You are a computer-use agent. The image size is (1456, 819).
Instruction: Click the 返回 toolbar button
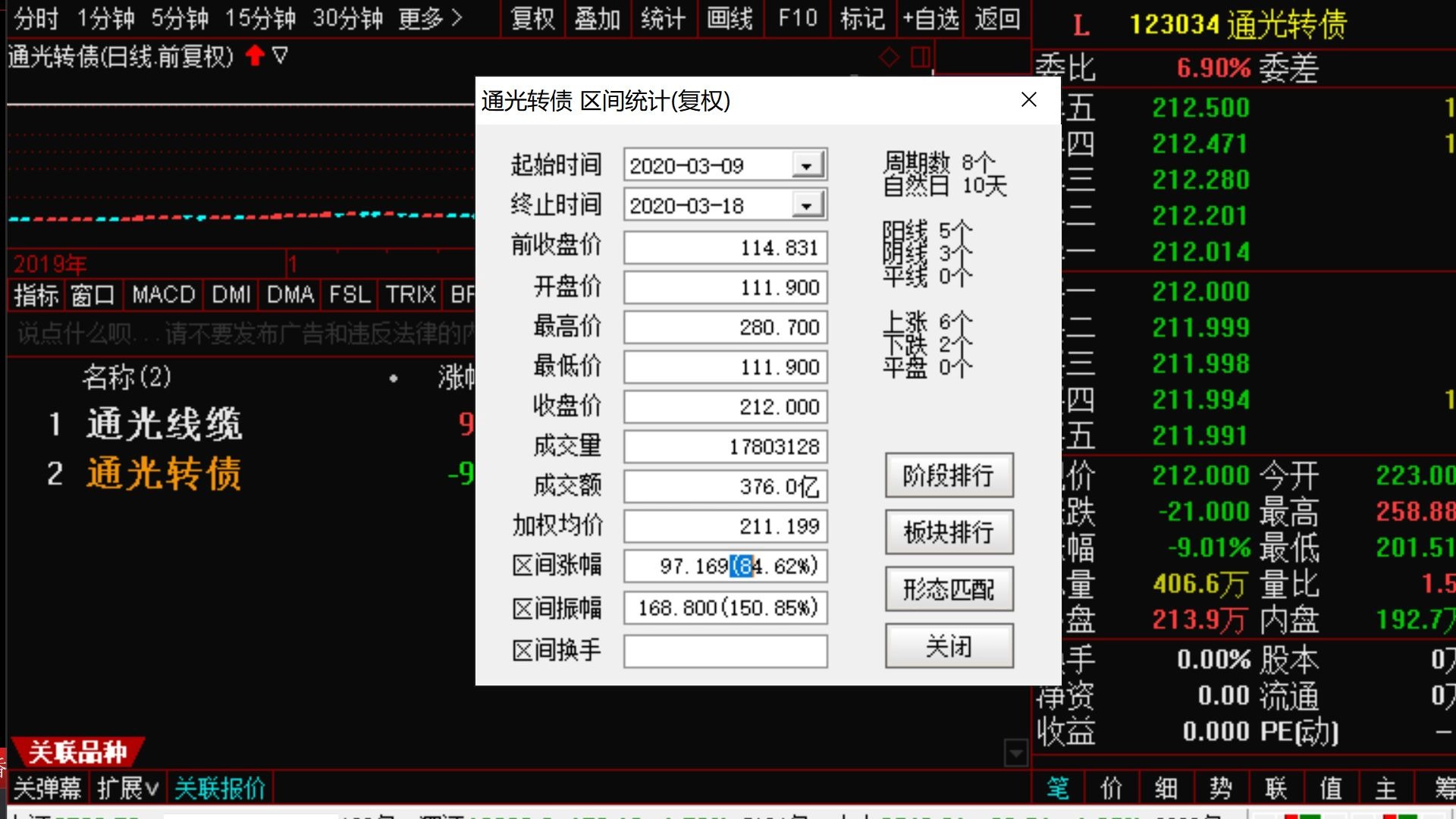click(x=997, y=18)
